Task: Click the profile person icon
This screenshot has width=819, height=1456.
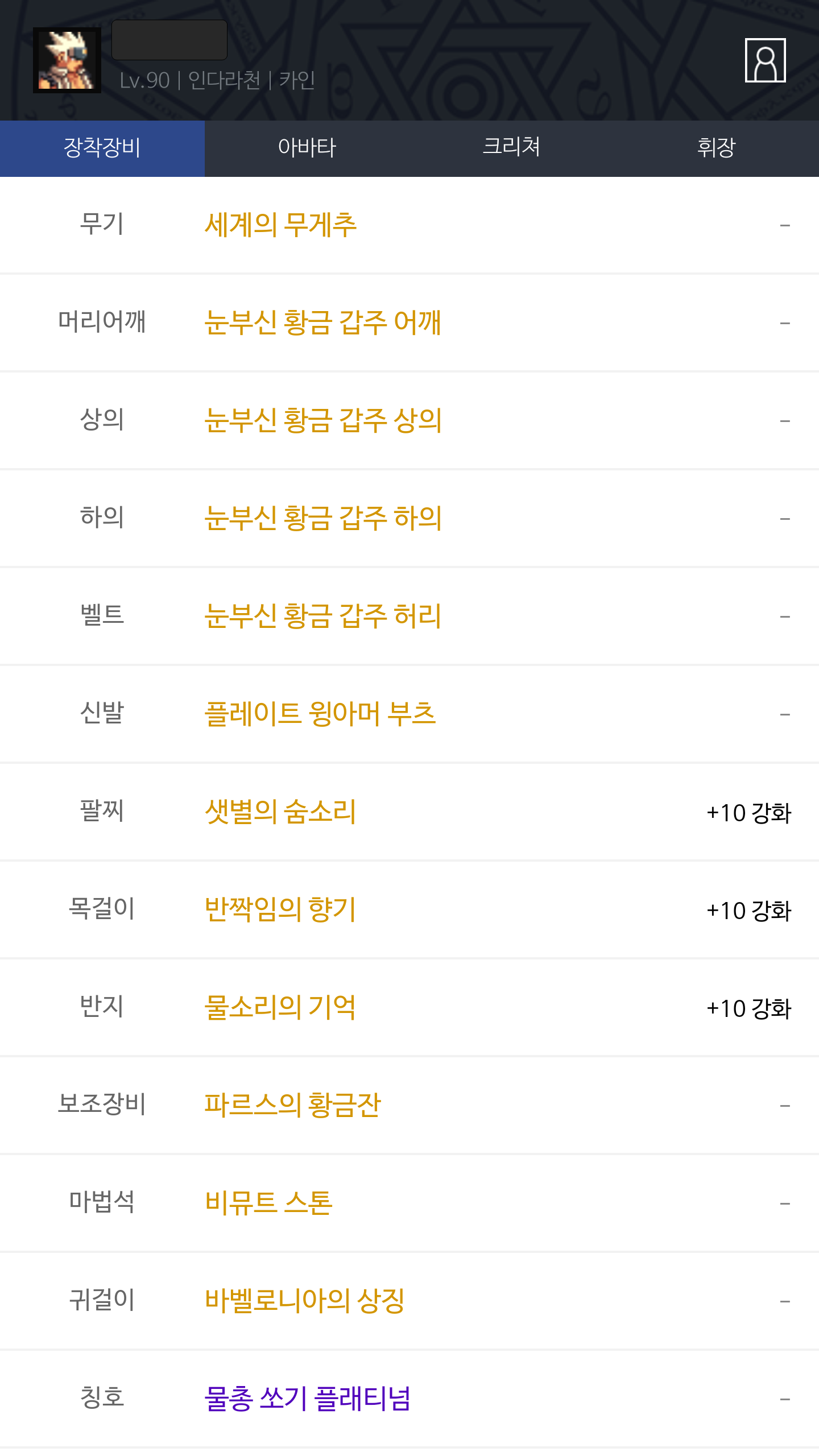Action: point(765,60)
